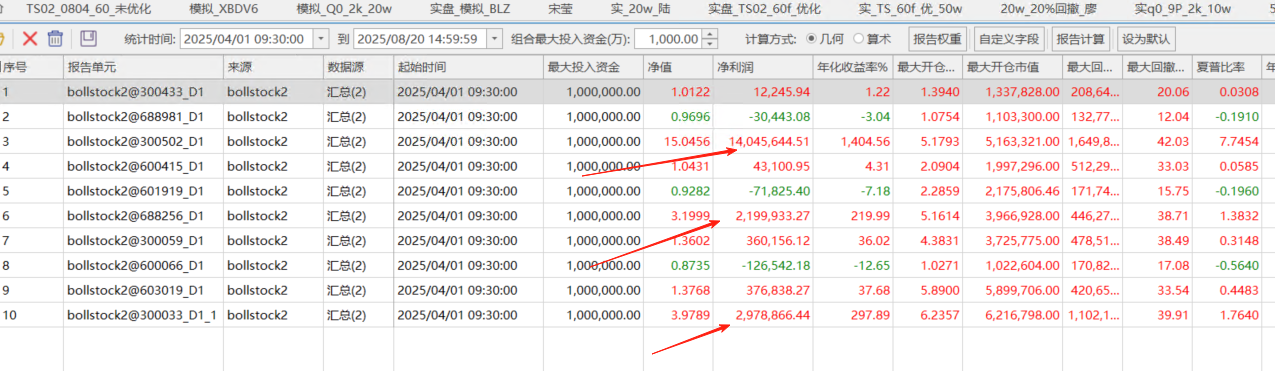
Task: Click the 报告计算 button
Action: pos(1081,39)
